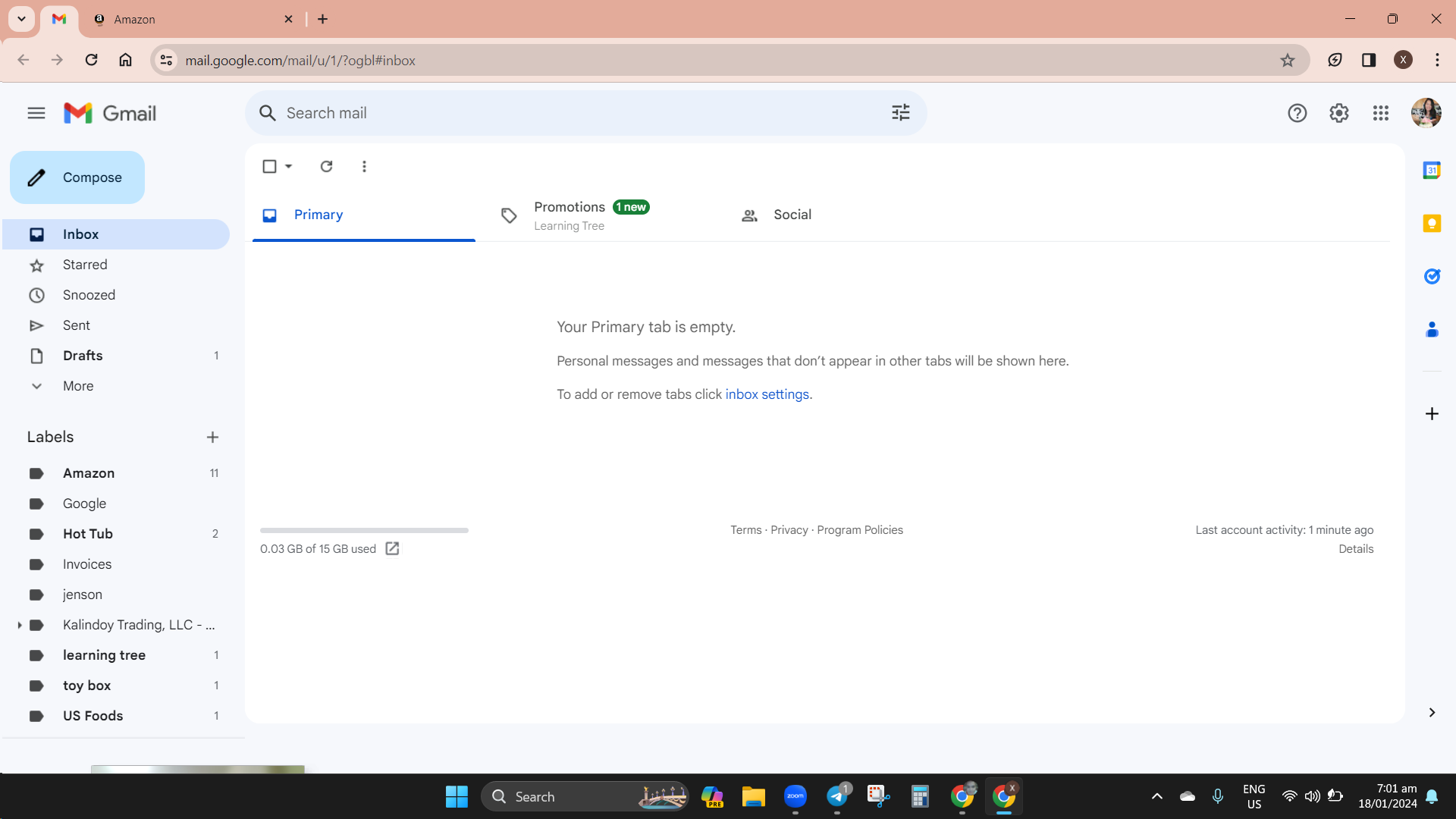This screenshot has height=819, width=1456.
Task: Open Gmail main menu hamburger icon
Action: coord(36,113)
